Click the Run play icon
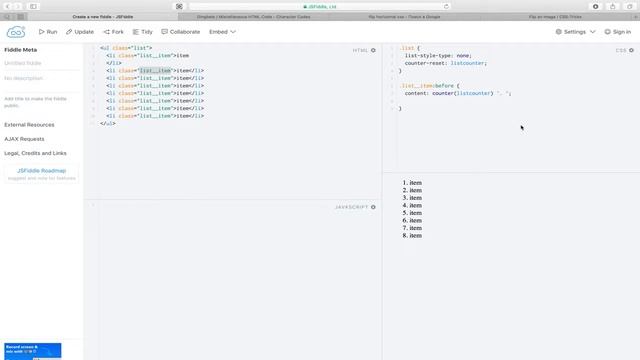The width and height of the screenshot is (640, 360). 41,32
